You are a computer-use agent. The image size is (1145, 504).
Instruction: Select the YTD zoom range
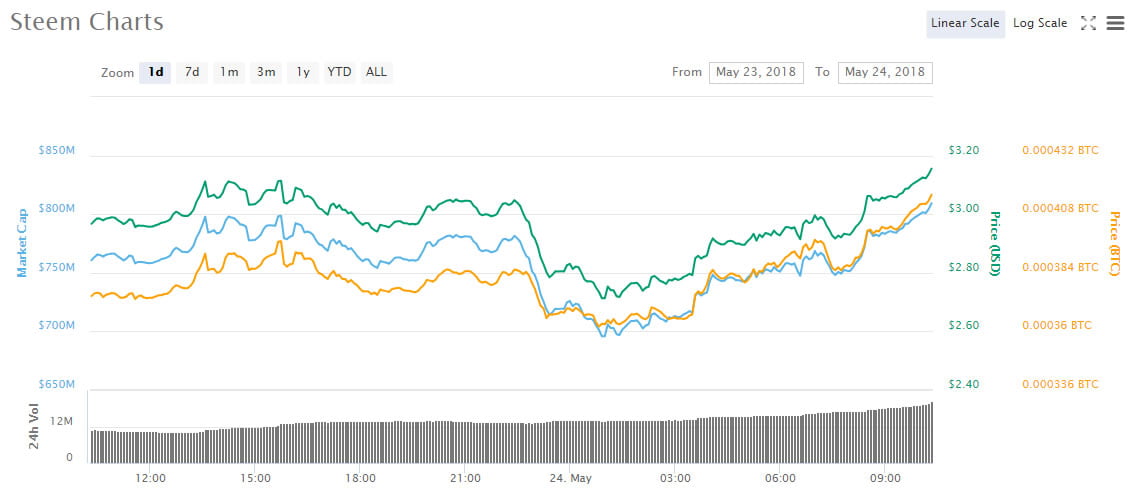click(340, 72)
